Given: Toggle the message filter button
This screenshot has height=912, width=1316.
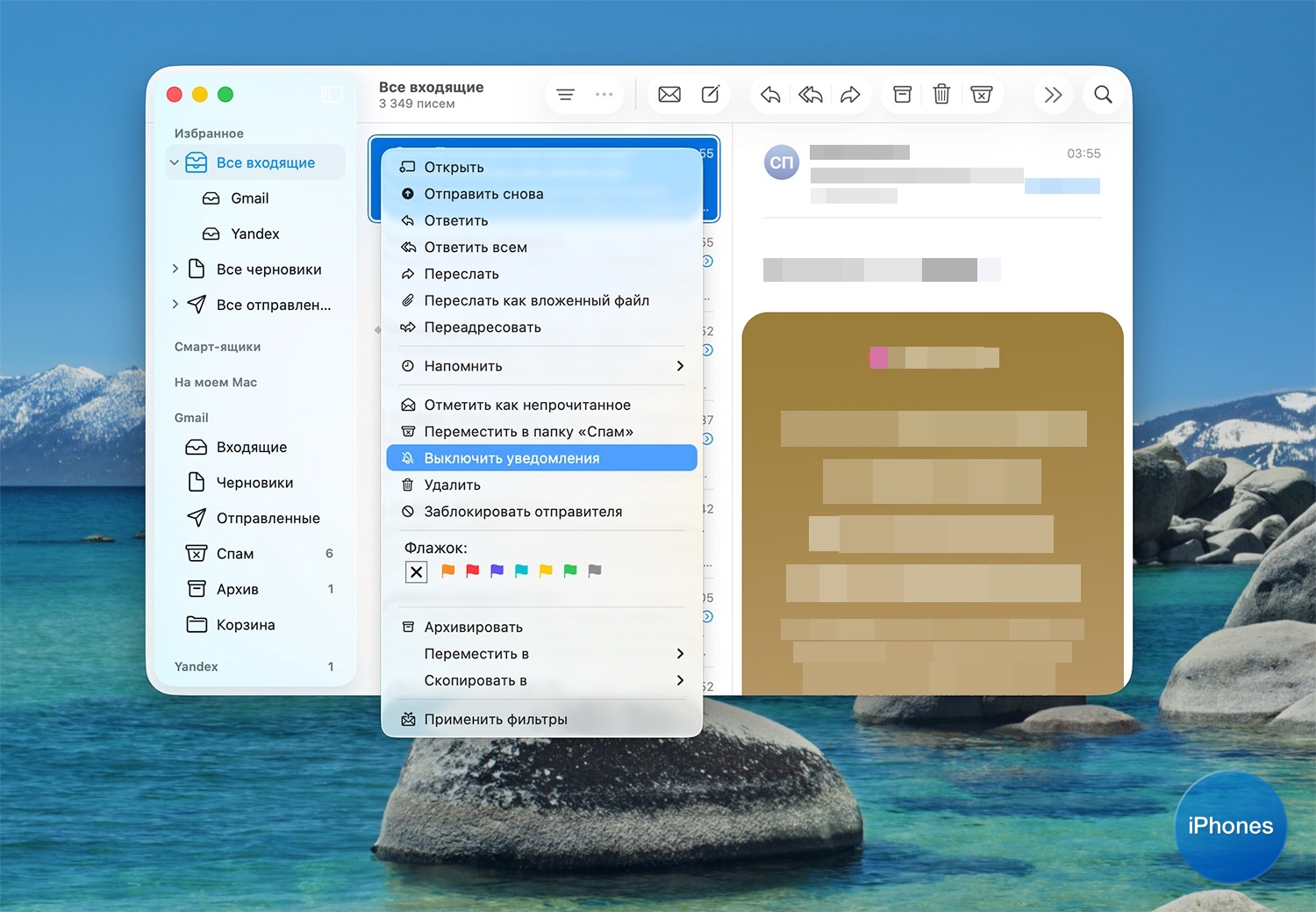Looking at the screenshot, I should [x=566, y=95].
